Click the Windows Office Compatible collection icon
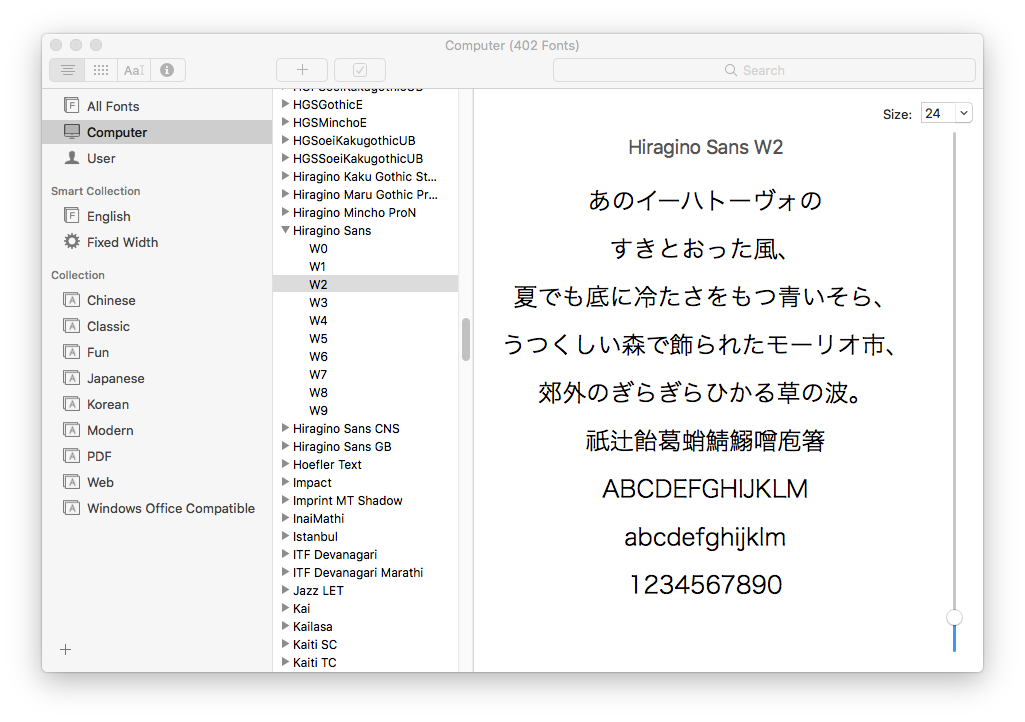Screen dimensions: 1025x722 pyautogui.click(x=71, y=508)
